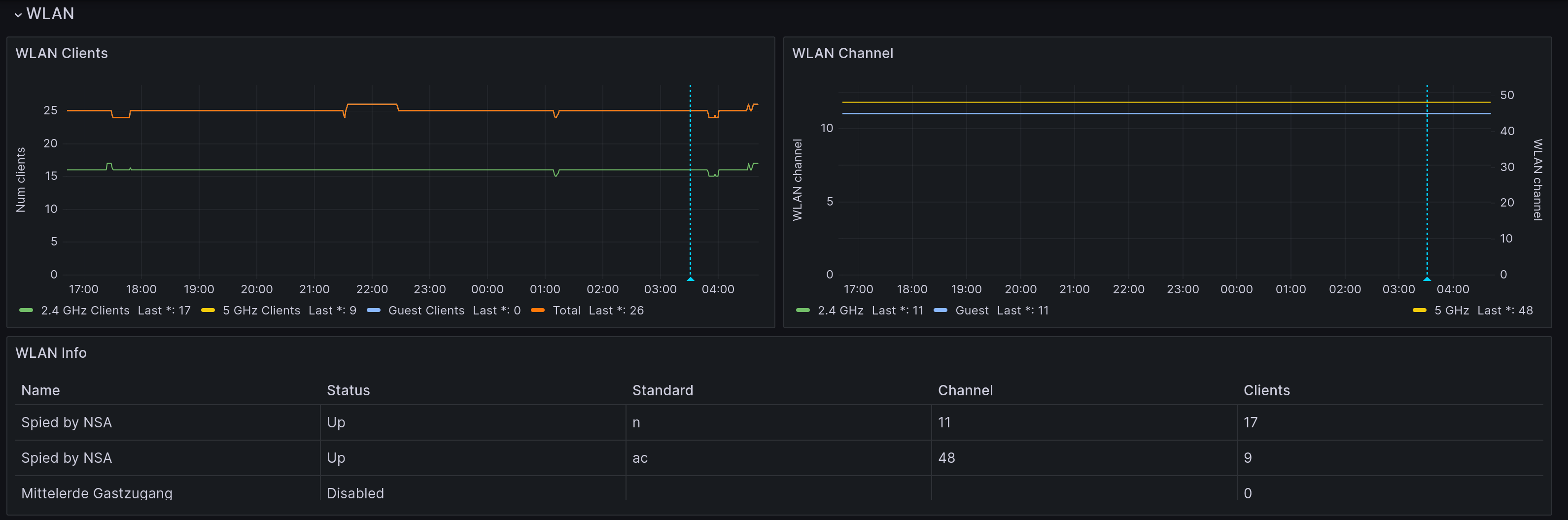
Task: Click annotation marker triangle in WLAN Clients chart
Action: tap(690, 279)
